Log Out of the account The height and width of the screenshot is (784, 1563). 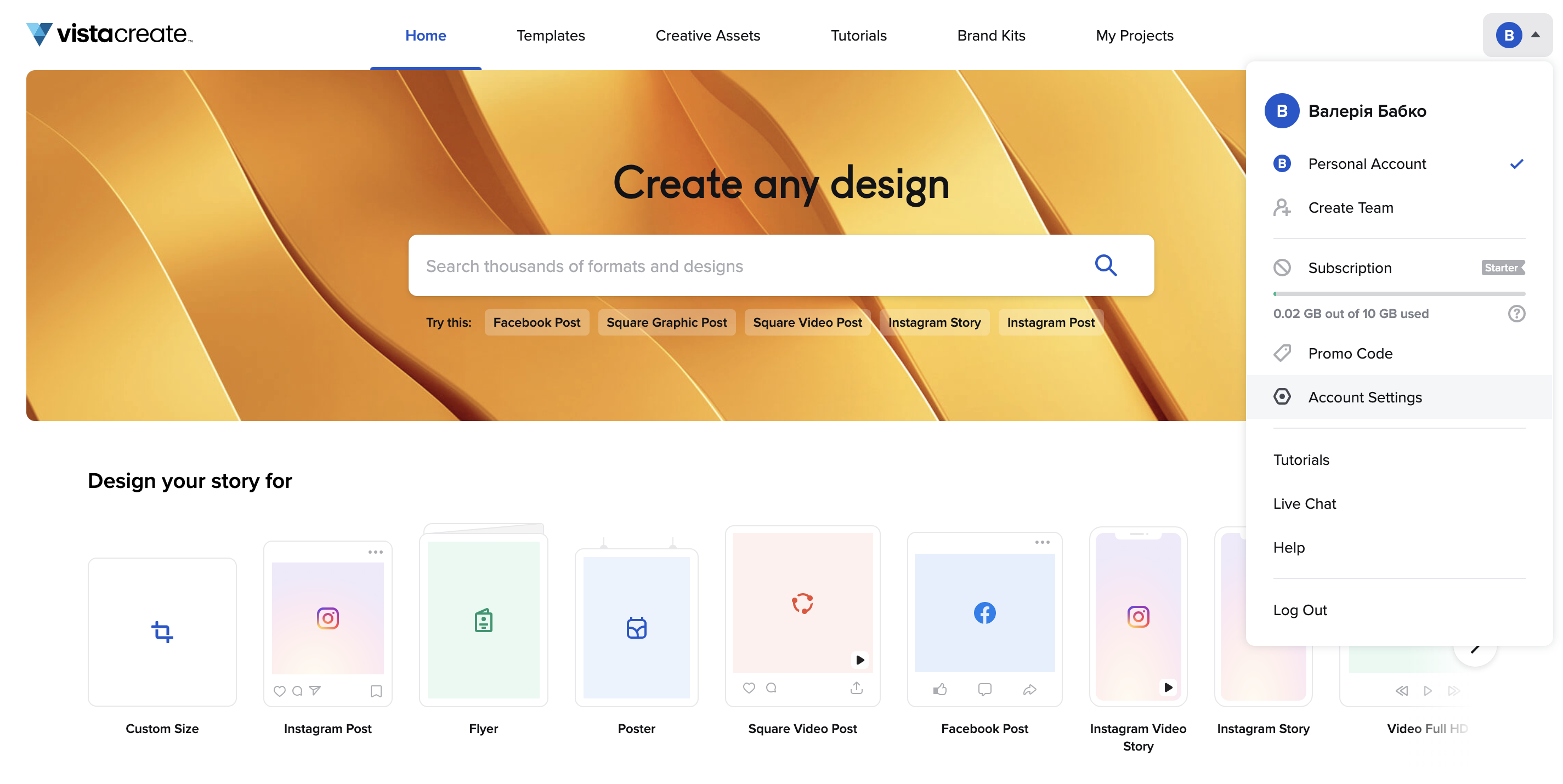click(1300, 610)
